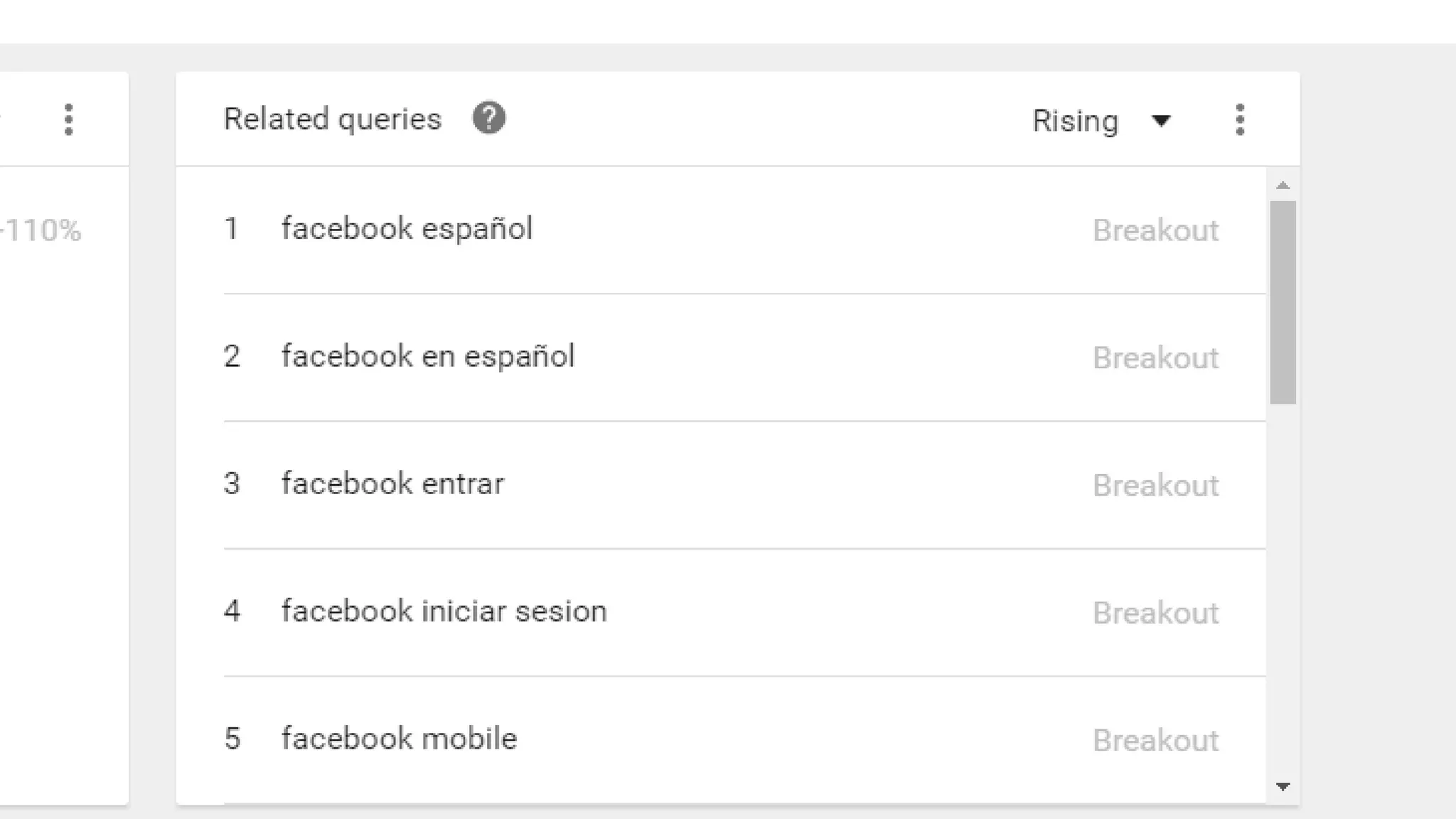The height and width of the screenshot is (819, 1456).
Task: Open more options menu in Related queries card
Action: click(x=1240, y=119)
